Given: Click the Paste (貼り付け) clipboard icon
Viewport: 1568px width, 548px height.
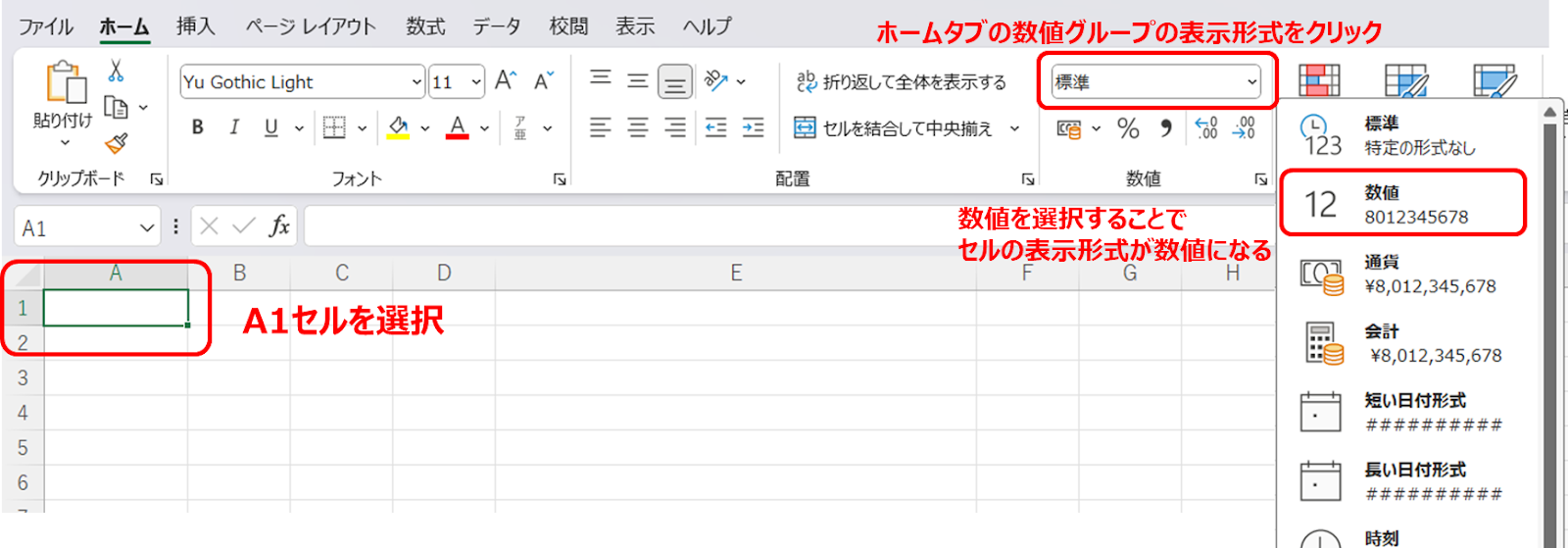Looking at the screenshot, I should [66, 82].
